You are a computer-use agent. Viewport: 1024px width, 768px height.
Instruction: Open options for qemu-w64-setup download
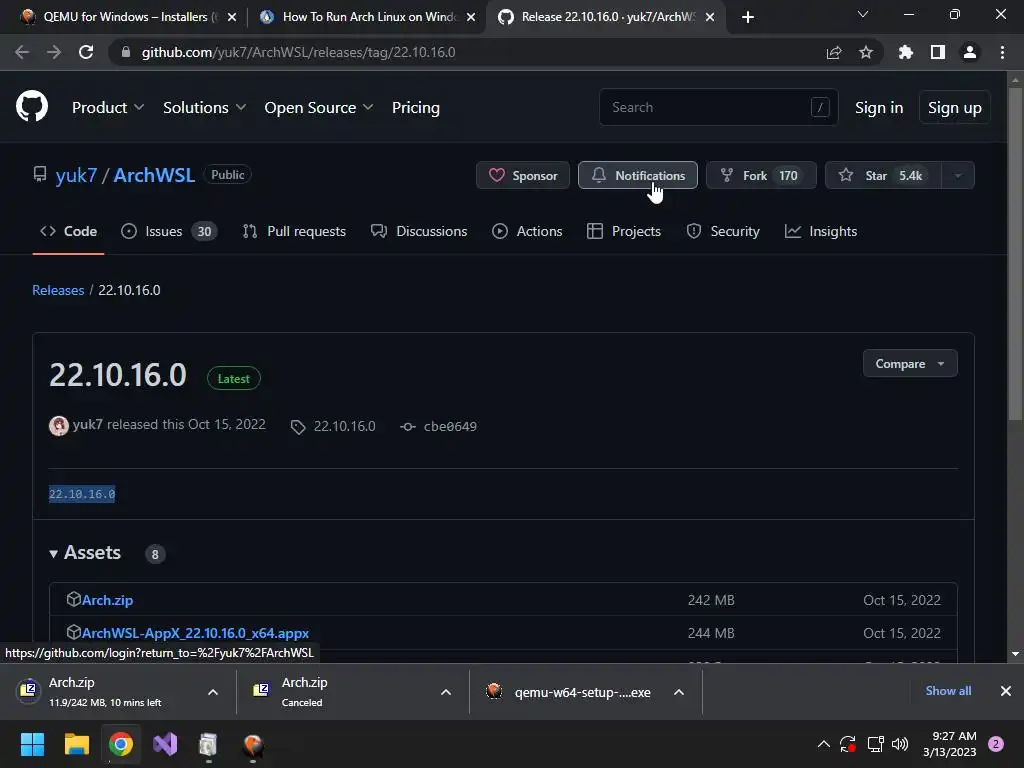tap(679, 692)
